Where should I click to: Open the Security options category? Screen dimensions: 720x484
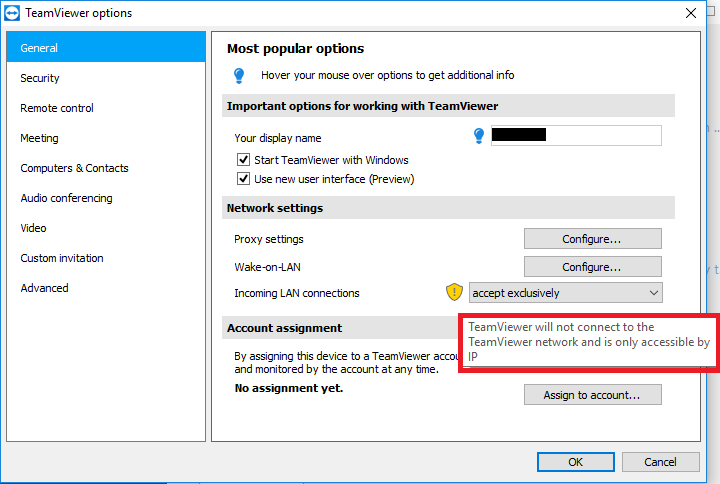point(40,78)
